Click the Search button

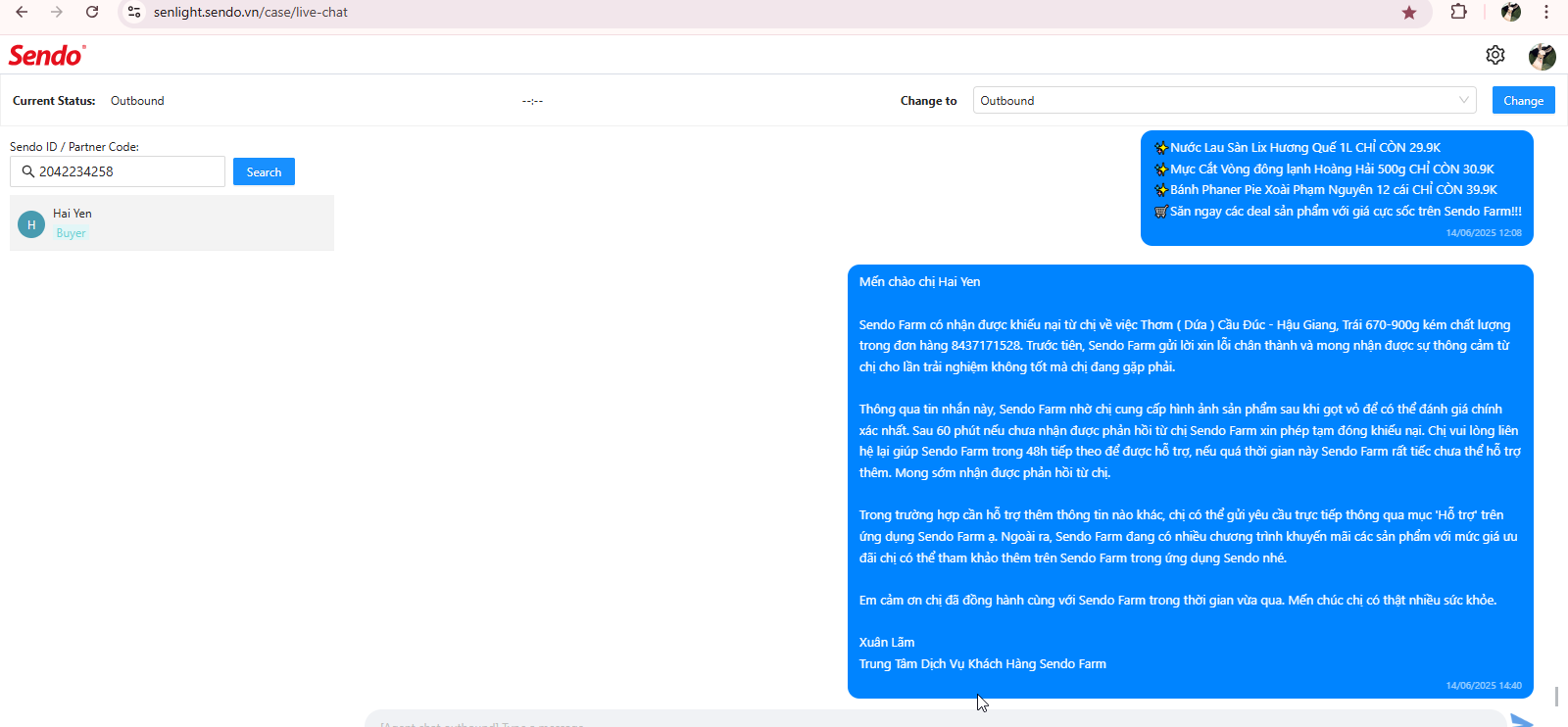click(x=264, y=171)
